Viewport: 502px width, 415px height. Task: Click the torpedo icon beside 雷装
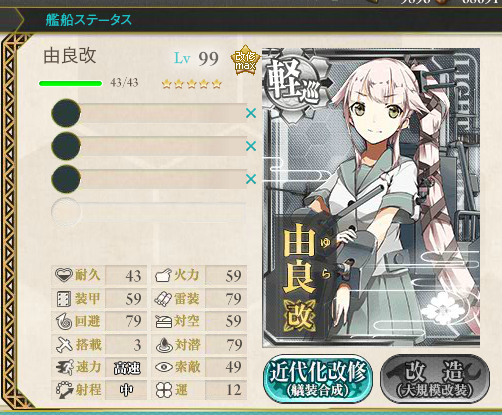pos(163,299)
